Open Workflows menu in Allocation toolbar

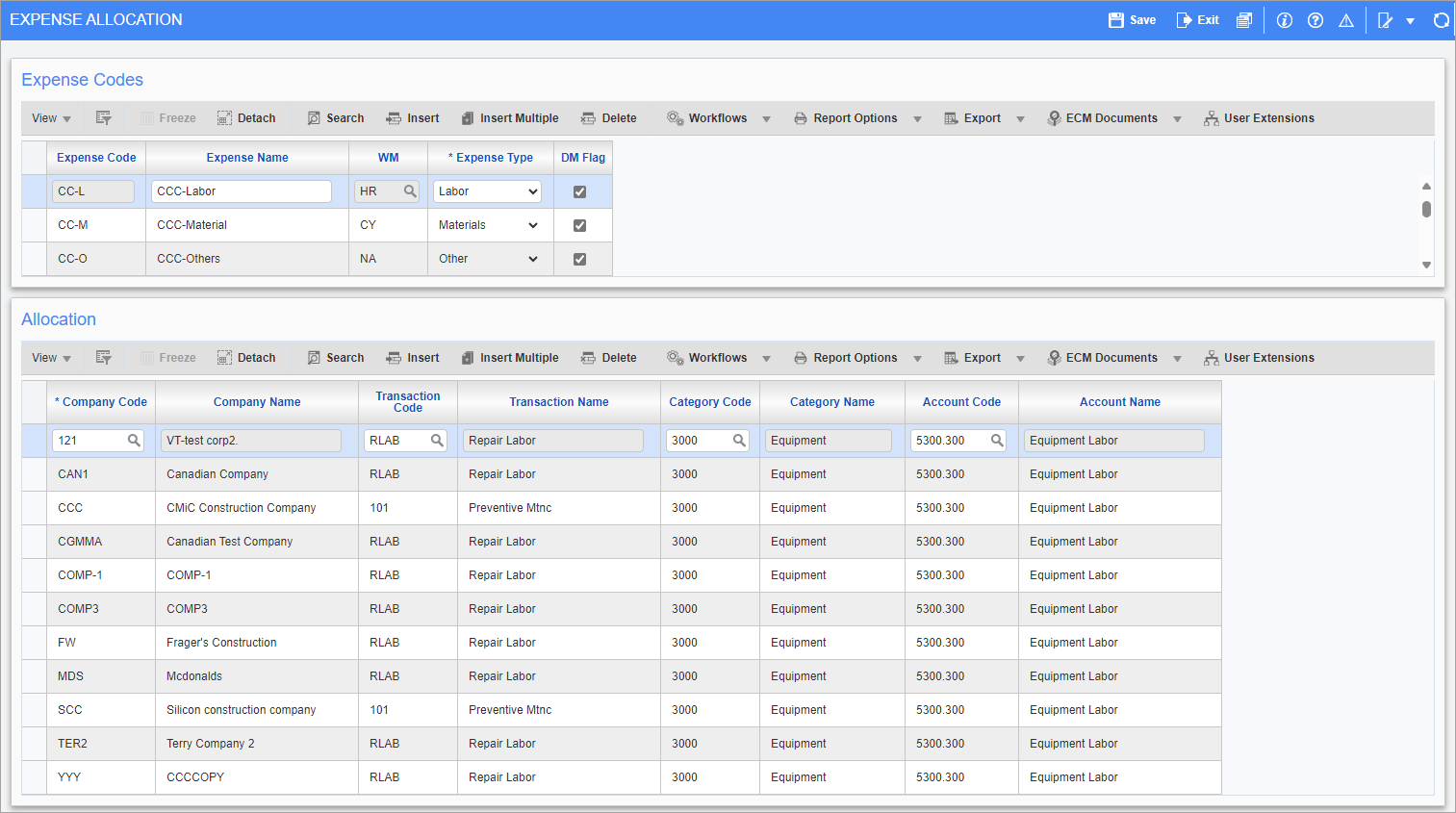click(x=718, y=358)
